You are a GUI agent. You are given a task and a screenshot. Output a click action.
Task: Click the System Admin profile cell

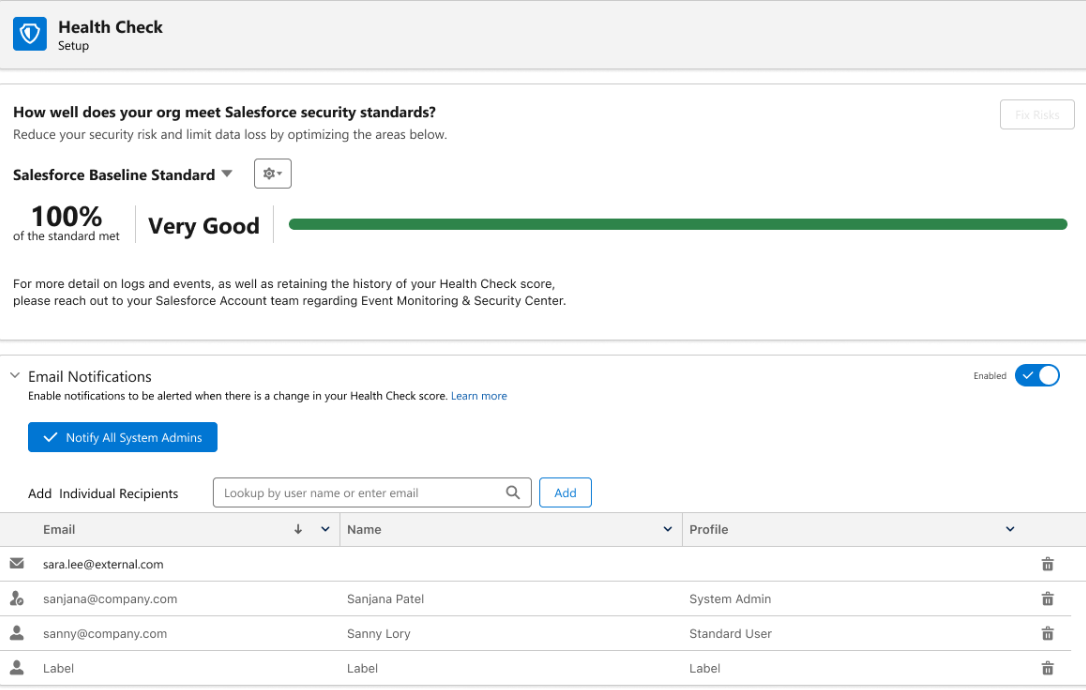pos(730,599)
